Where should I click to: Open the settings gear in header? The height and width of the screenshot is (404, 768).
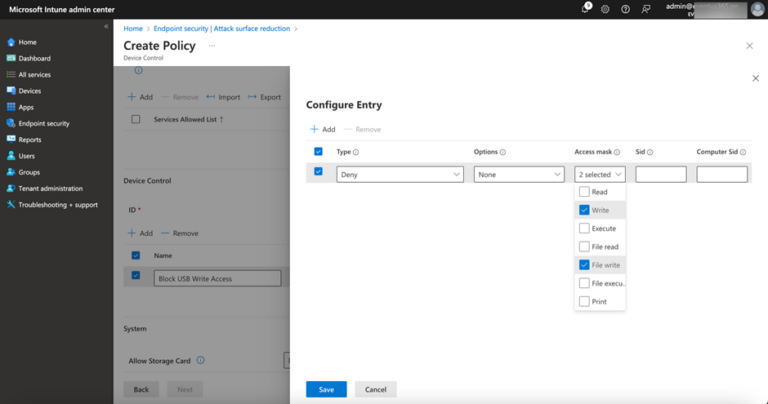point(605,9)
